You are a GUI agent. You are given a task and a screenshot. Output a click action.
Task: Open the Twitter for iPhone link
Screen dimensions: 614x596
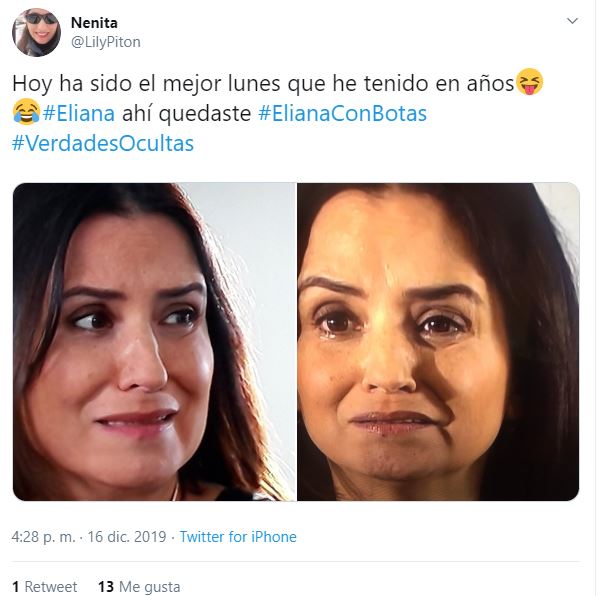238,536
